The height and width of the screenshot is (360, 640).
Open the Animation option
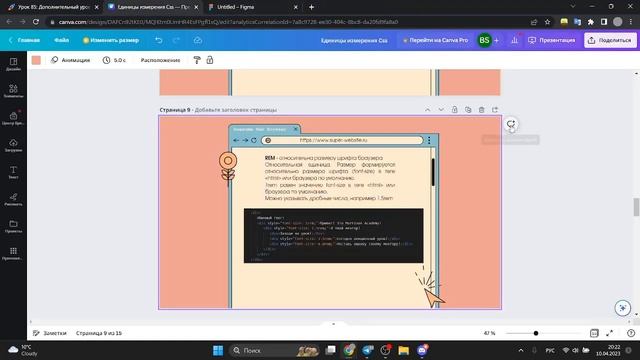click(x=71, y=60)
